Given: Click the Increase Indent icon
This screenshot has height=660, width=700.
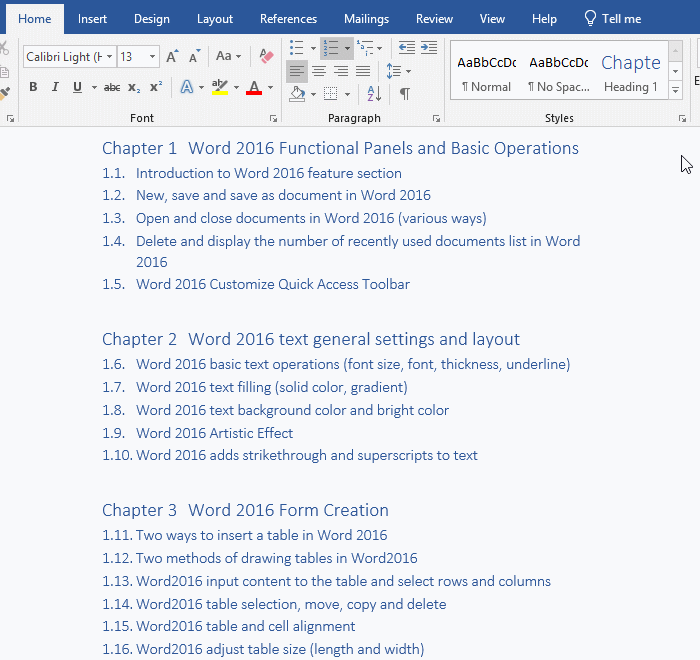Looking at the screenshot, I should pyautogui.click(x=429, y=47).
